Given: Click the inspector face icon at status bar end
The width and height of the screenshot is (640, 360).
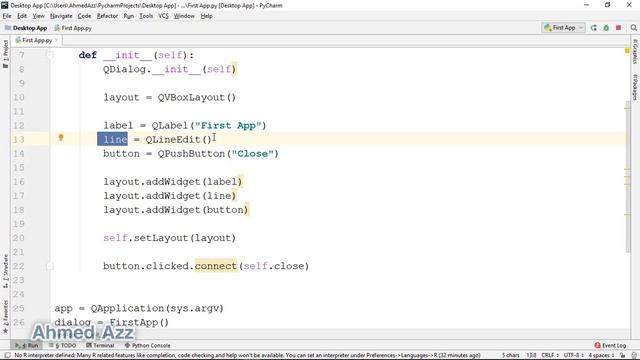Looking at the screenshot, I should pyautogui.click(x=634, y=356).
